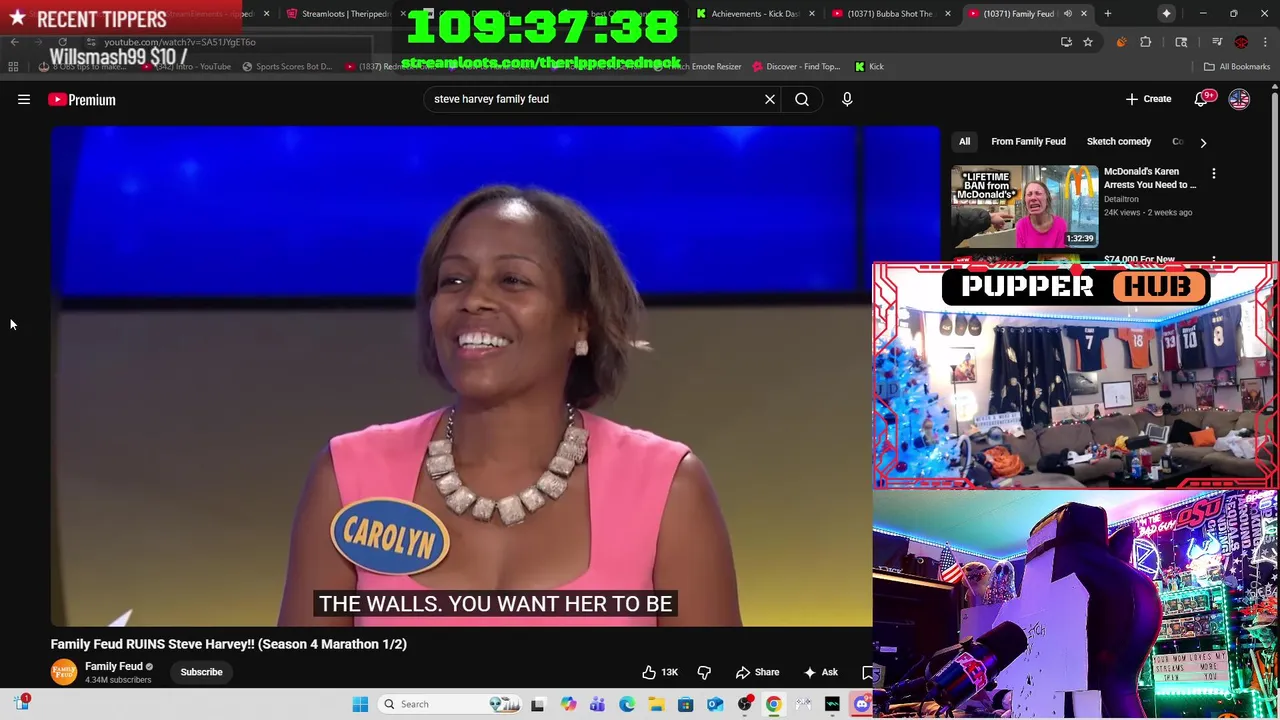This screenshot has height=720, width=1280.
Task: Subscribe to the Family Feud channel
Action: (201, 672)
